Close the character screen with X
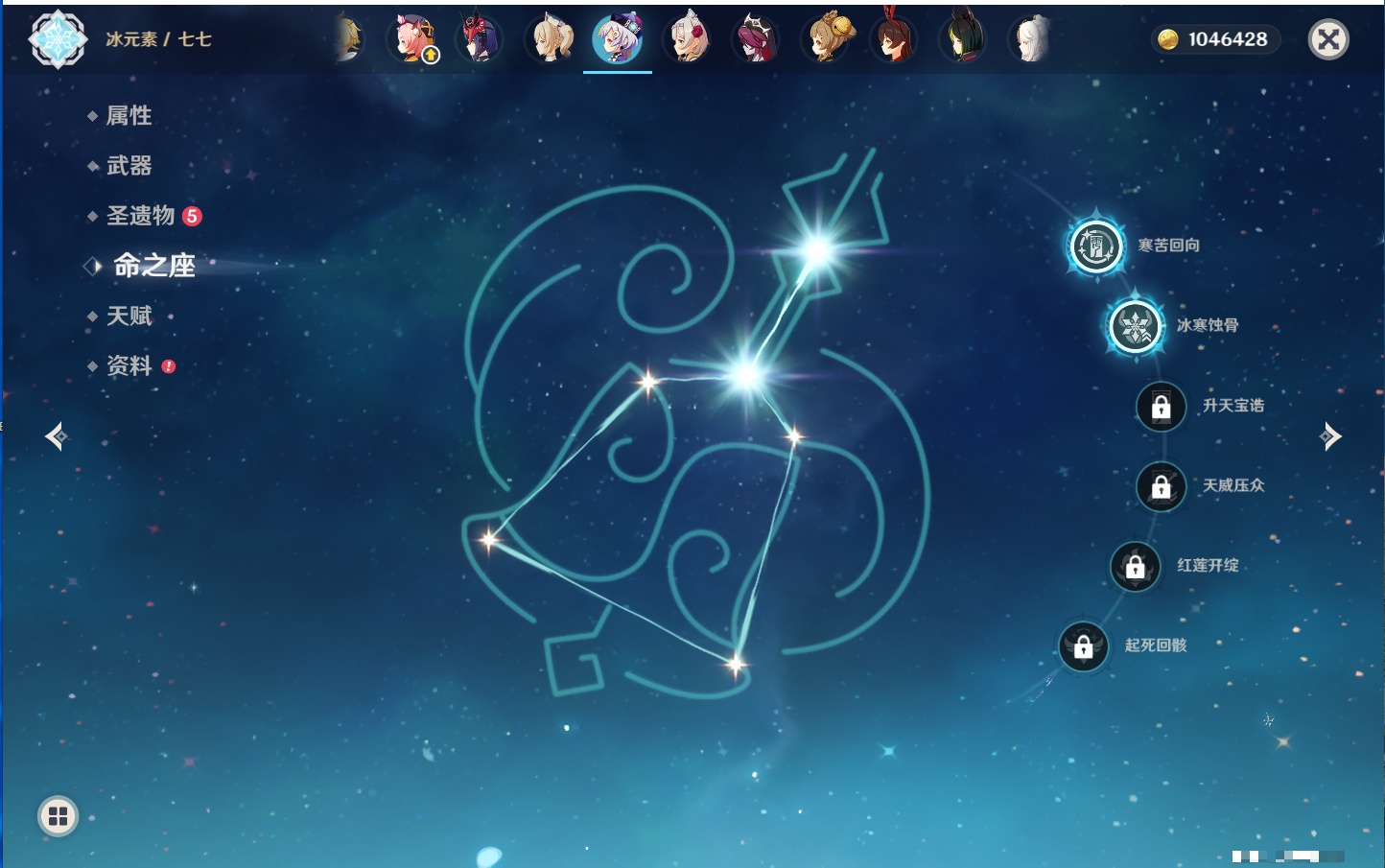 pos(1329,39)
